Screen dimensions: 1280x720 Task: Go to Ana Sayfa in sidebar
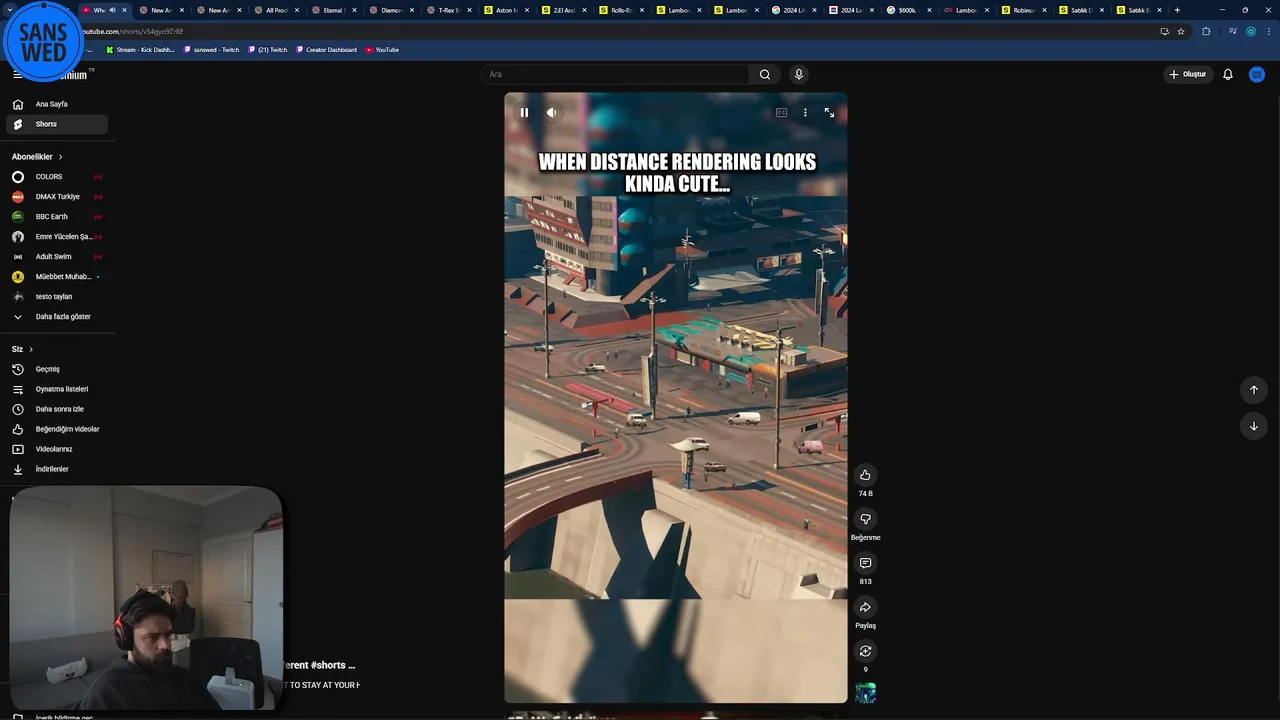coord(57,104)
